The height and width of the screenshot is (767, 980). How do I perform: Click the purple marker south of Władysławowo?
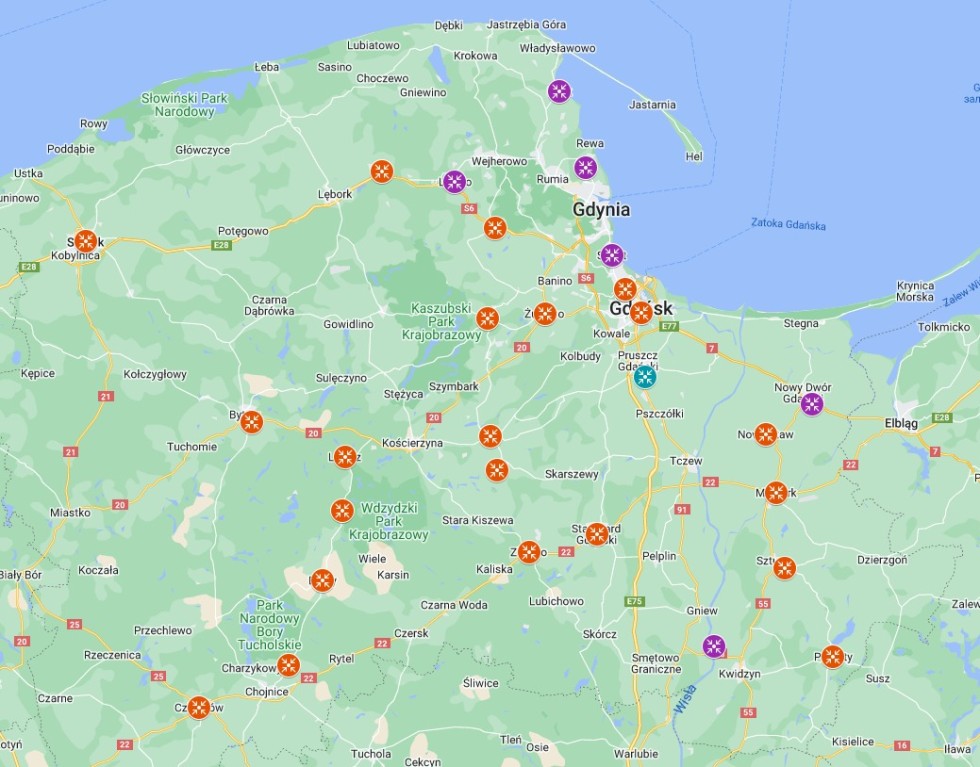point(559,91)
